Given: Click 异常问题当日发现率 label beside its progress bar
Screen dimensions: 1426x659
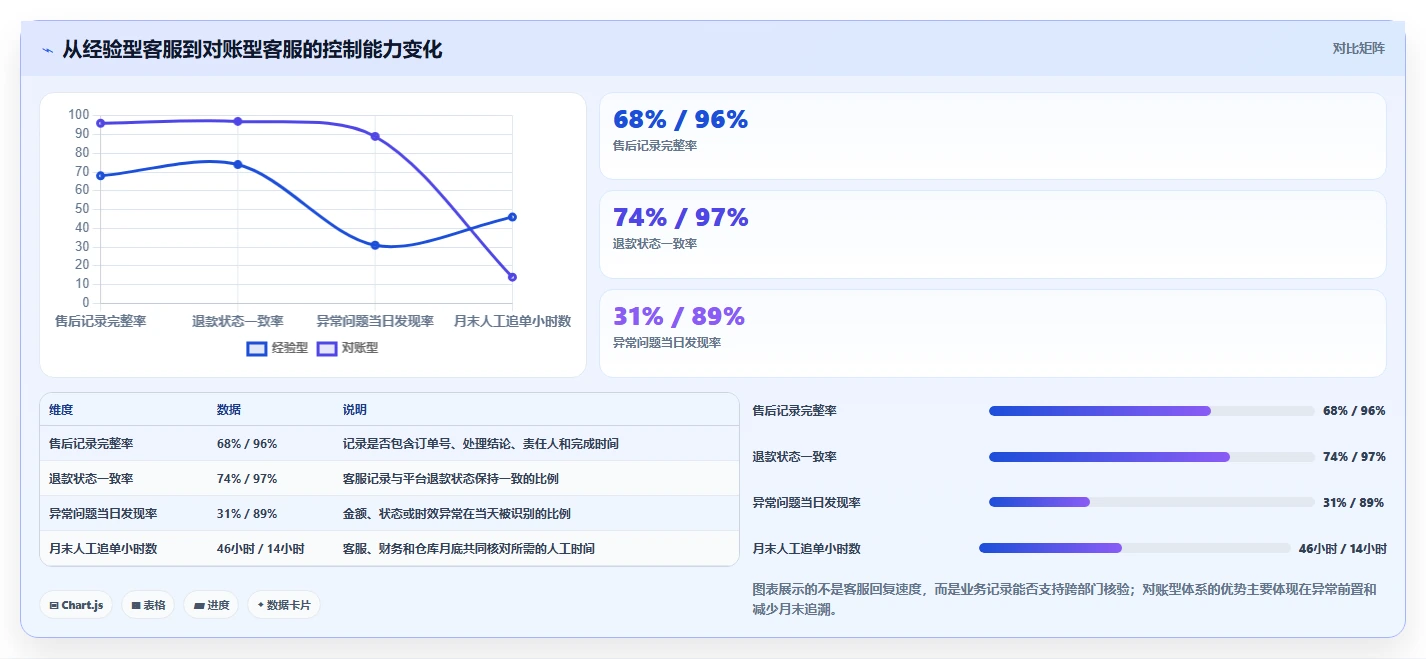Looking at the screenshot, I should click(x=807, y=502).
